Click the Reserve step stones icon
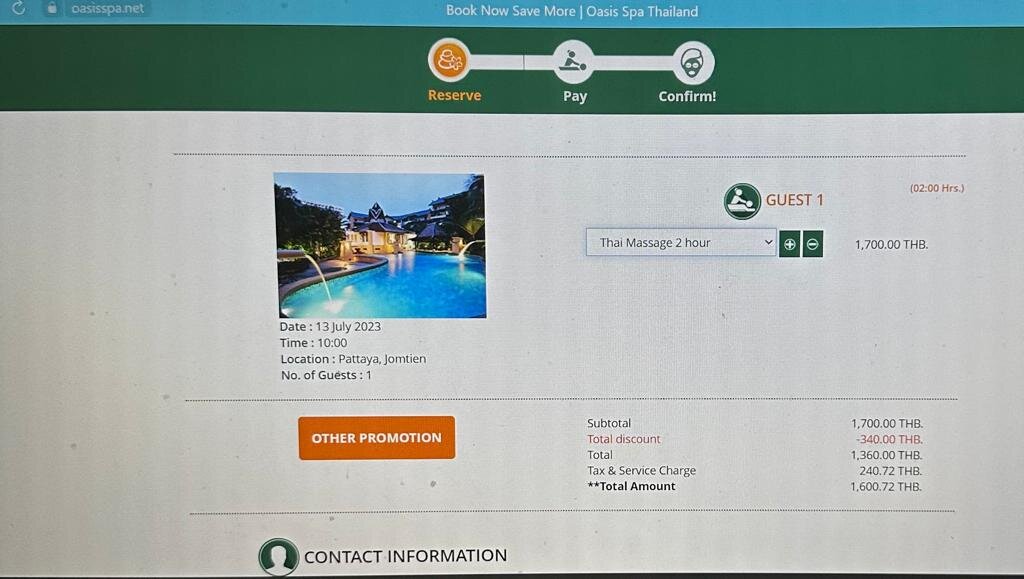Screen dimensions: 1024x579 [449, 60]
